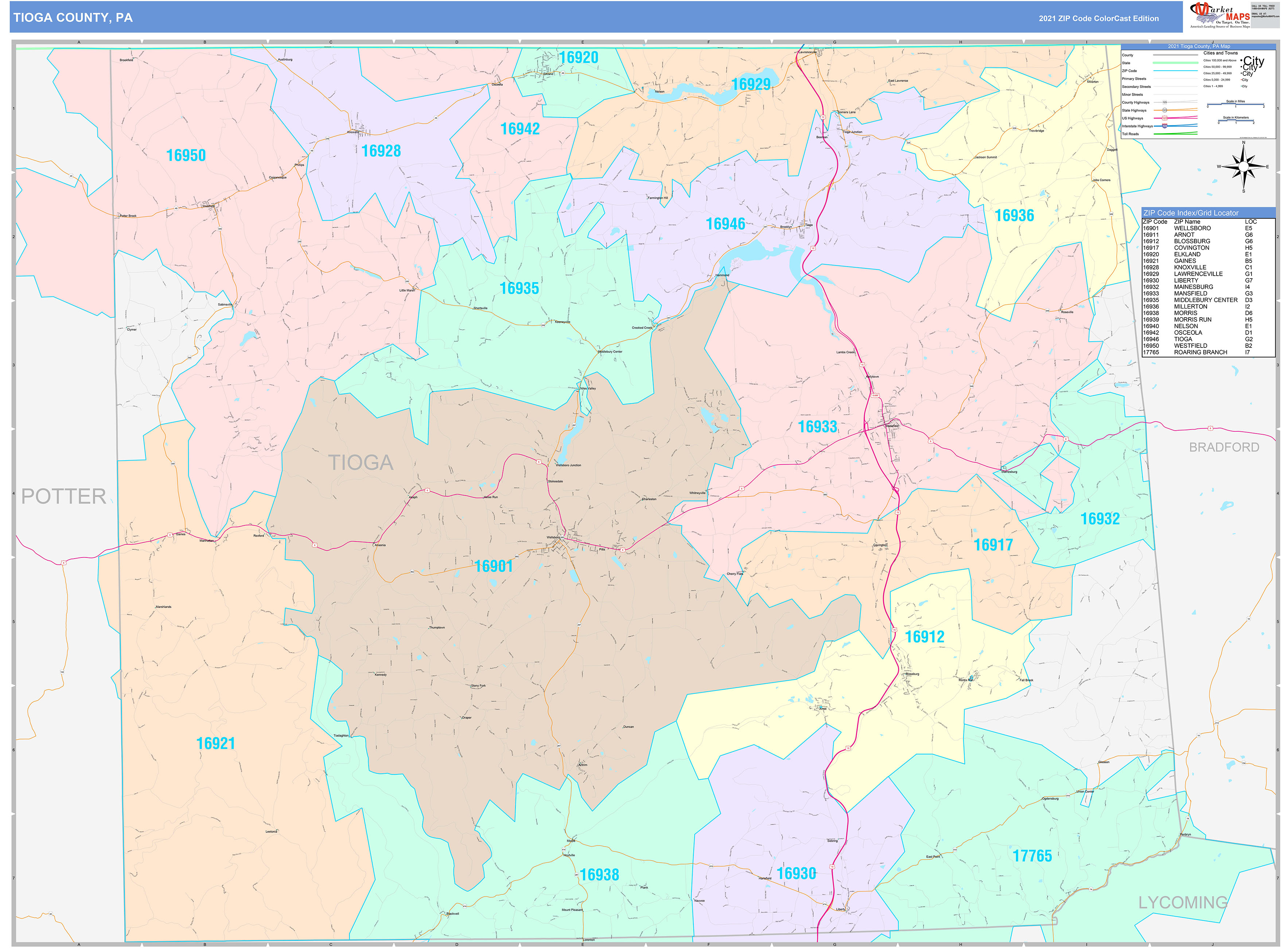Image resolution: width=1288 pixels, height=948 pixels.
Task: Click the 16929 ZIP label on the map
Action: [x=751, y=84]
